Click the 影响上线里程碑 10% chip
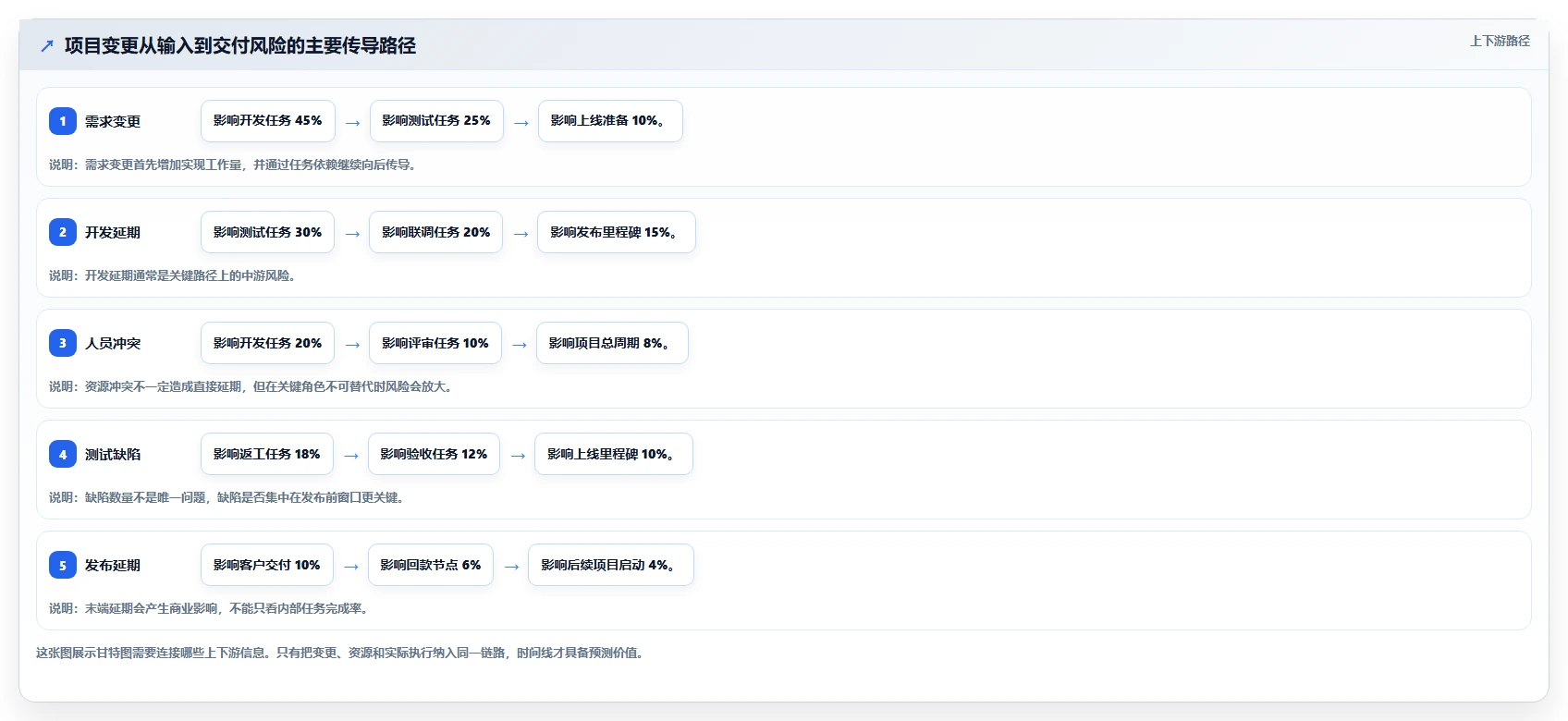 click(614, 454)
